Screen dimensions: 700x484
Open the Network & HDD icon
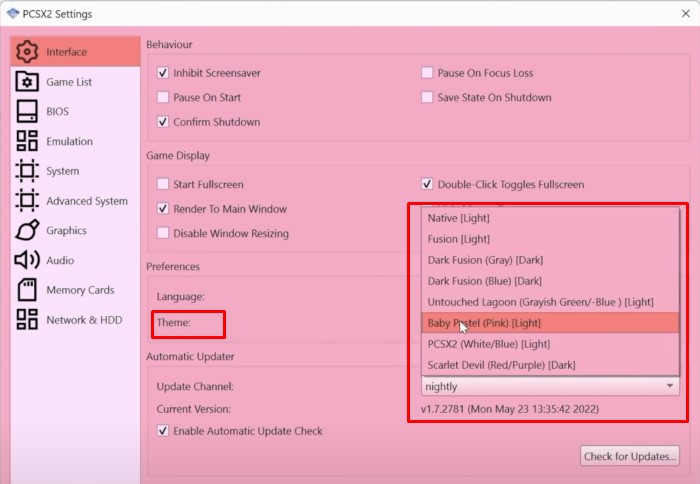(27, 320)
